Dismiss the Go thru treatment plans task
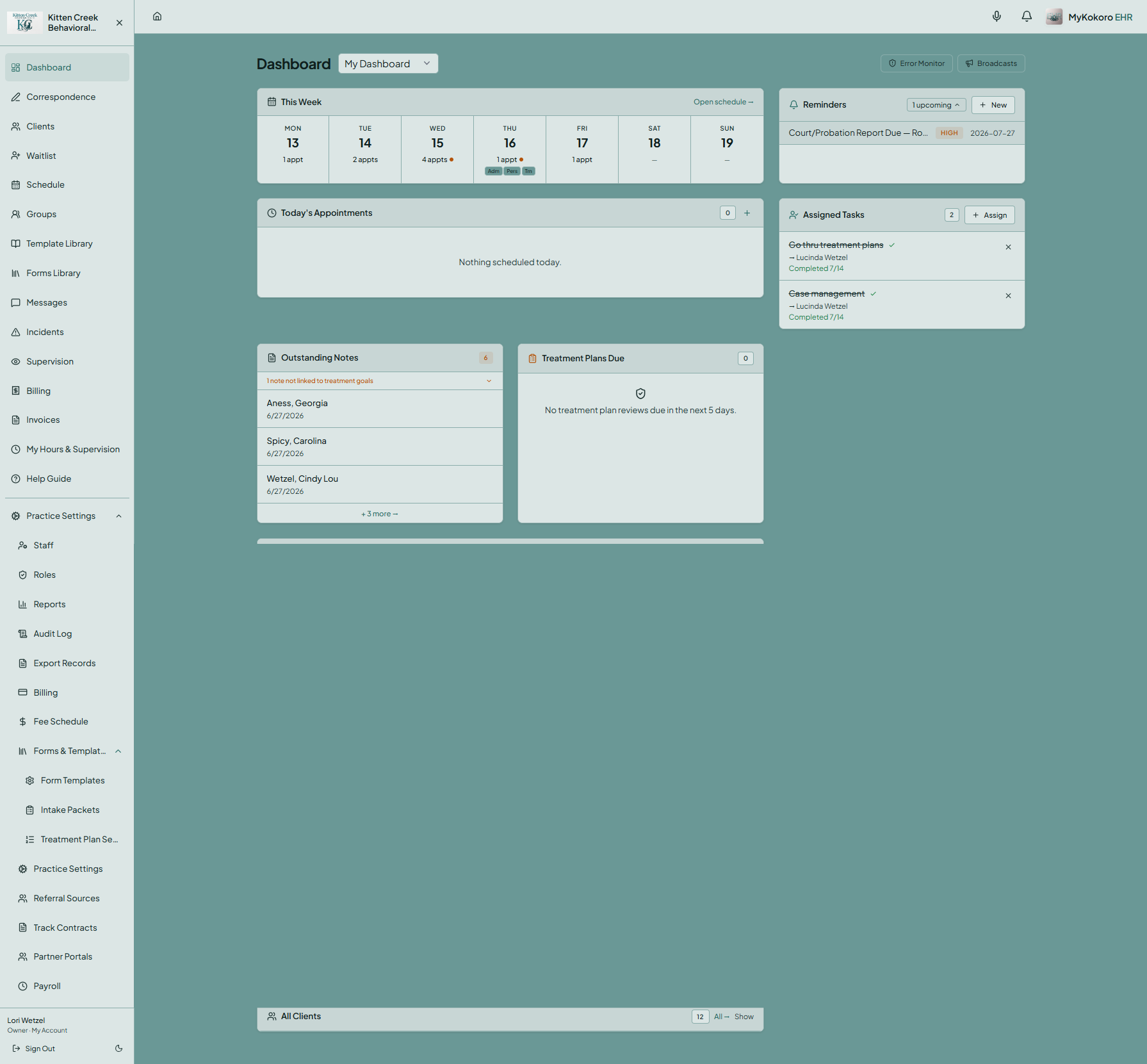This screenshot has height=1064, width=1147. click(x=1008, y=247)
